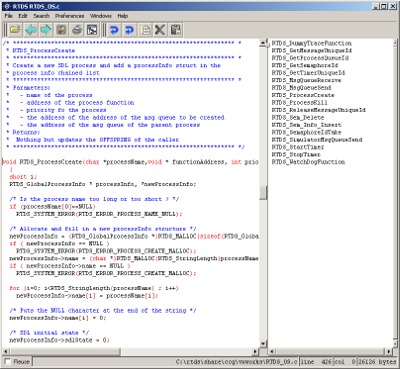Click the Open file folder icon
The height and width of the screenshot is (369, 400).
[x=14, y=30]
